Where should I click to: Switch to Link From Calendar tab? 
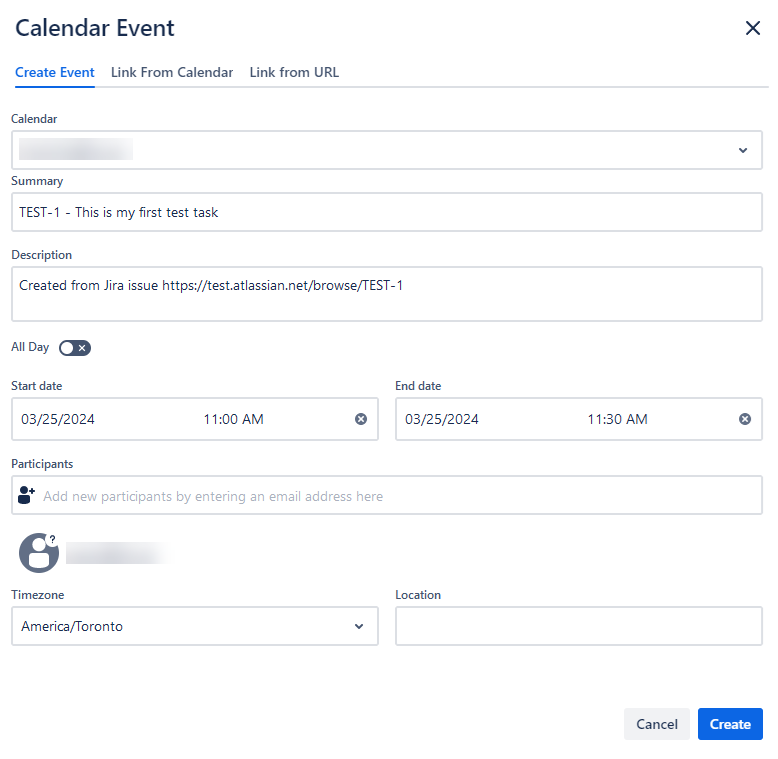point(172,72)
